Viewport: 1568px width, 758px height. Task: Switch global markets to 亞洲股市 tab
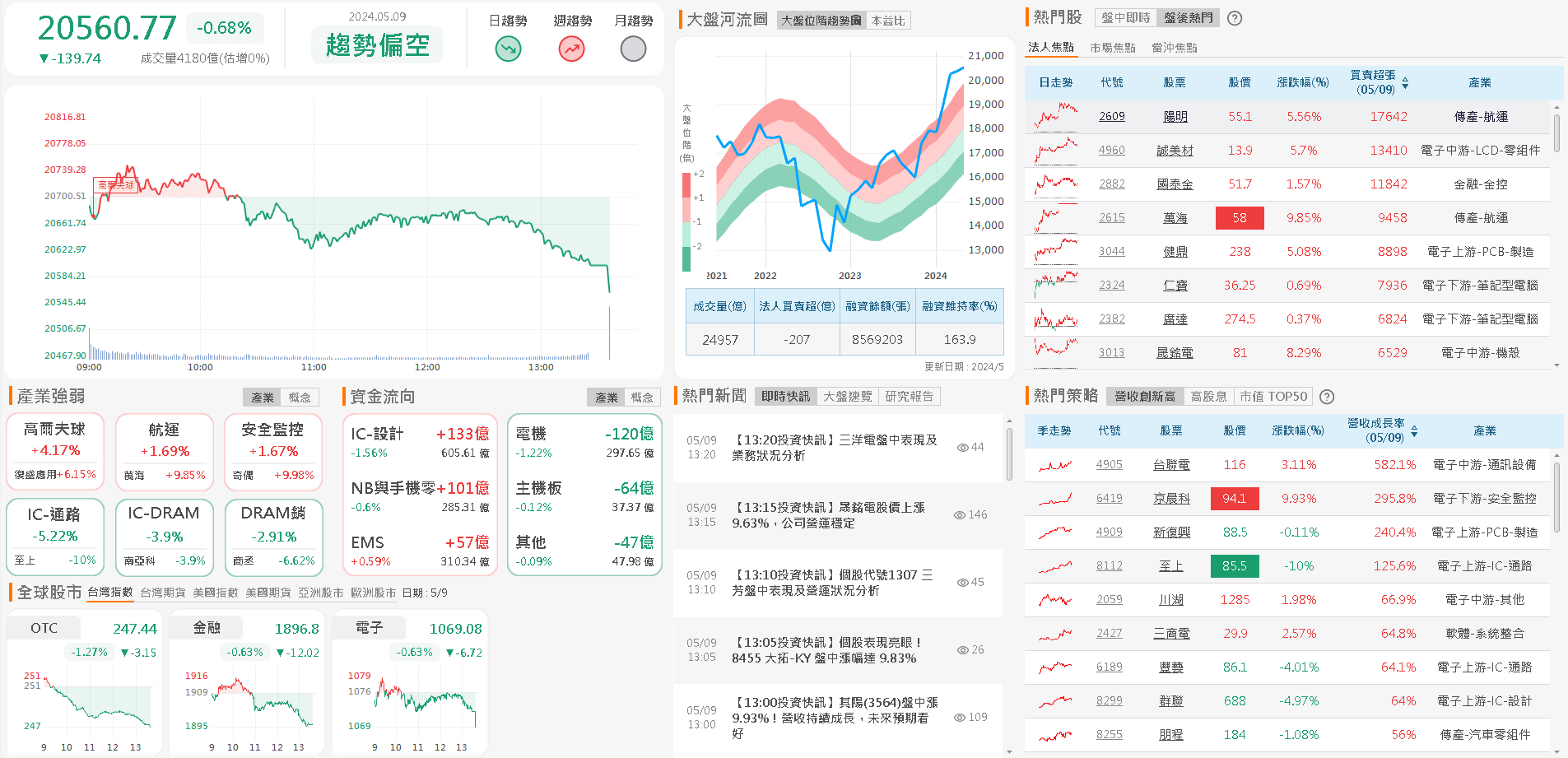321,593
